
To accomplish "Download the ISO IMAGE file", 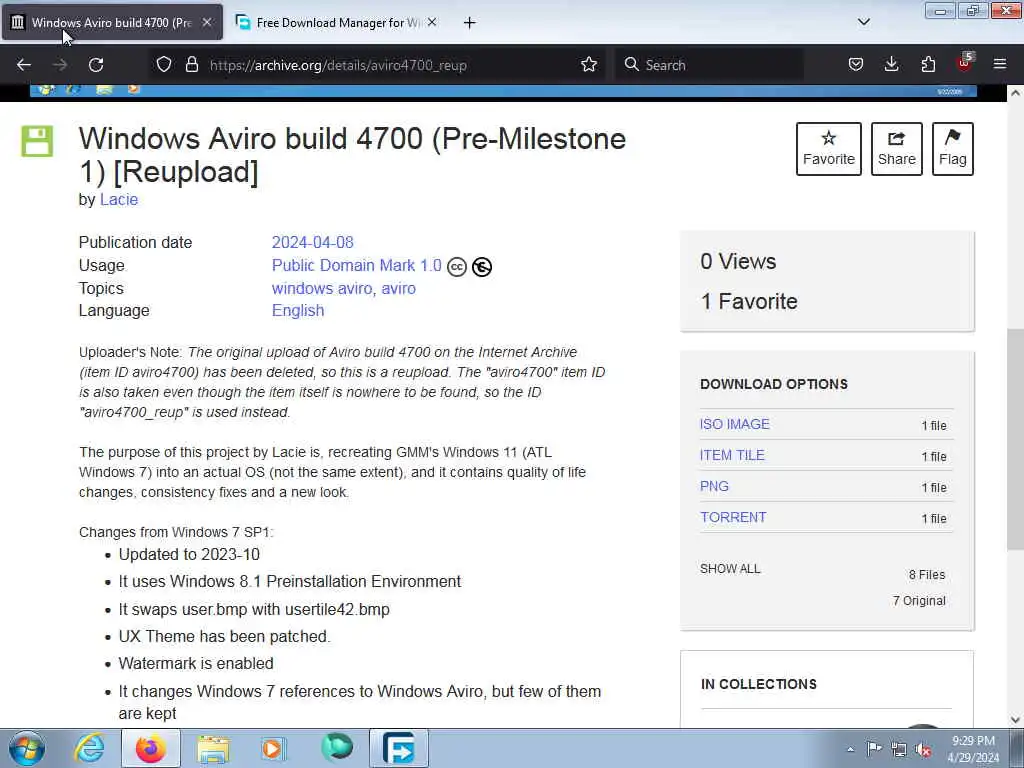I will [x=735, y=424].
